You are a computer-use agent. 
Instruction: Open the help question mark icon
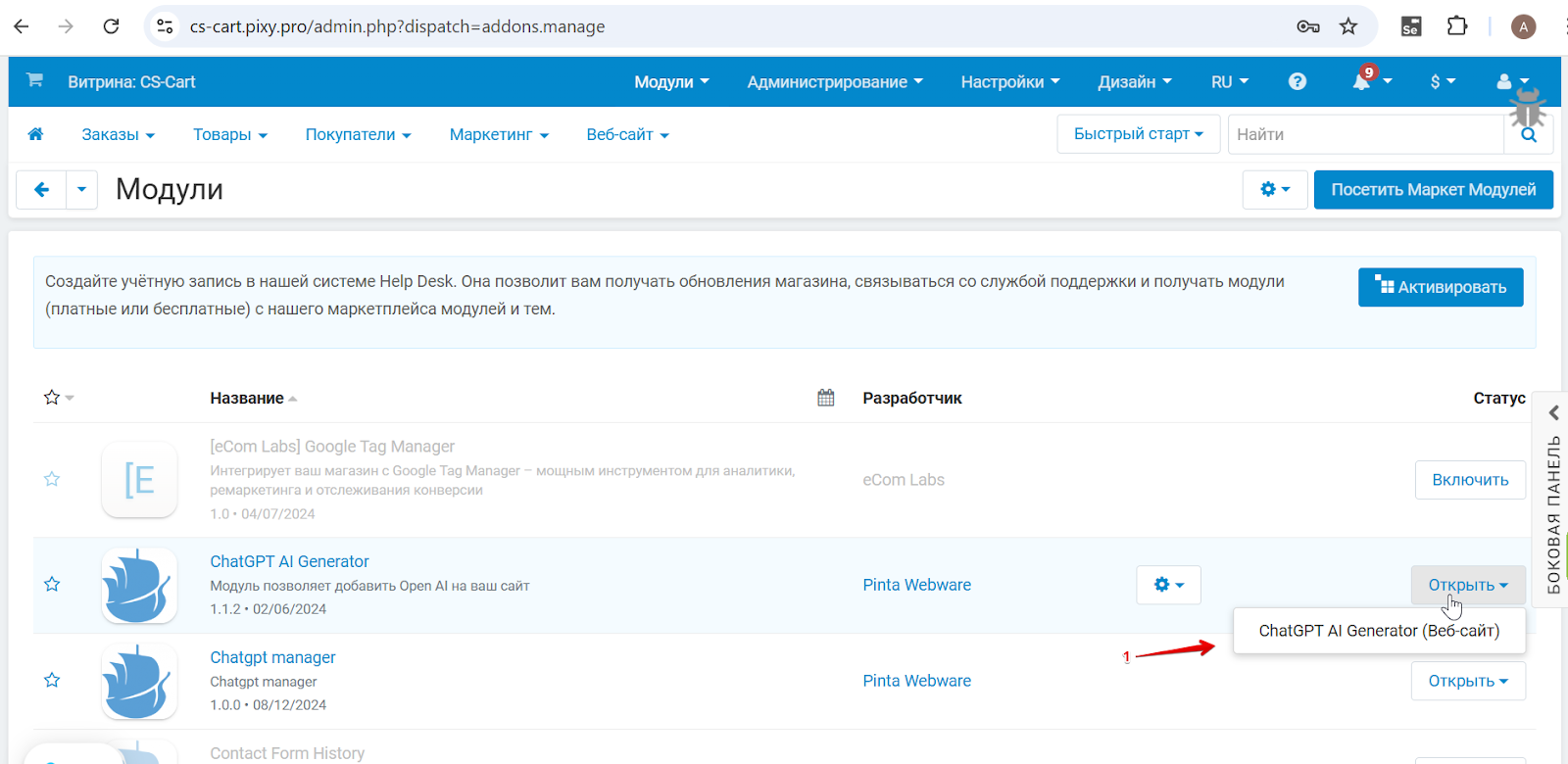point(1297,81)
